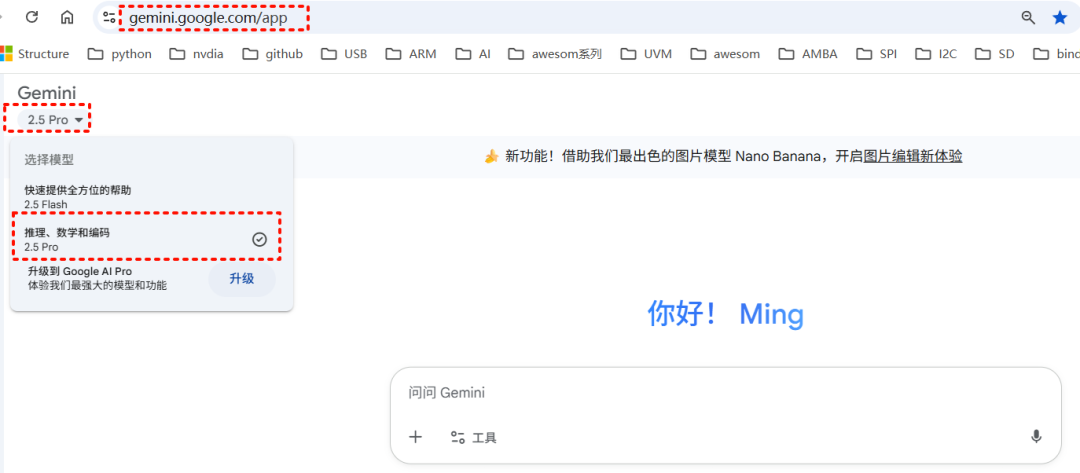
Task: Open the SPI bookmarks folder
Action: pos(877,54)
